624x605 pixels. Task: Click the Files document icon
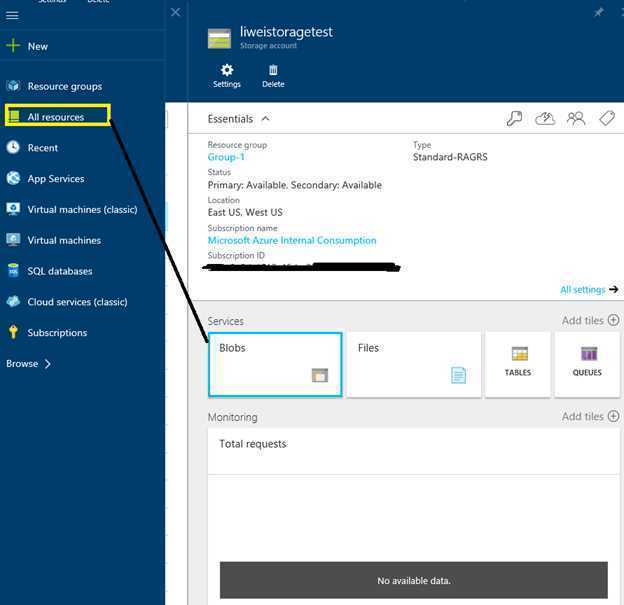click(x=458, y=375)
